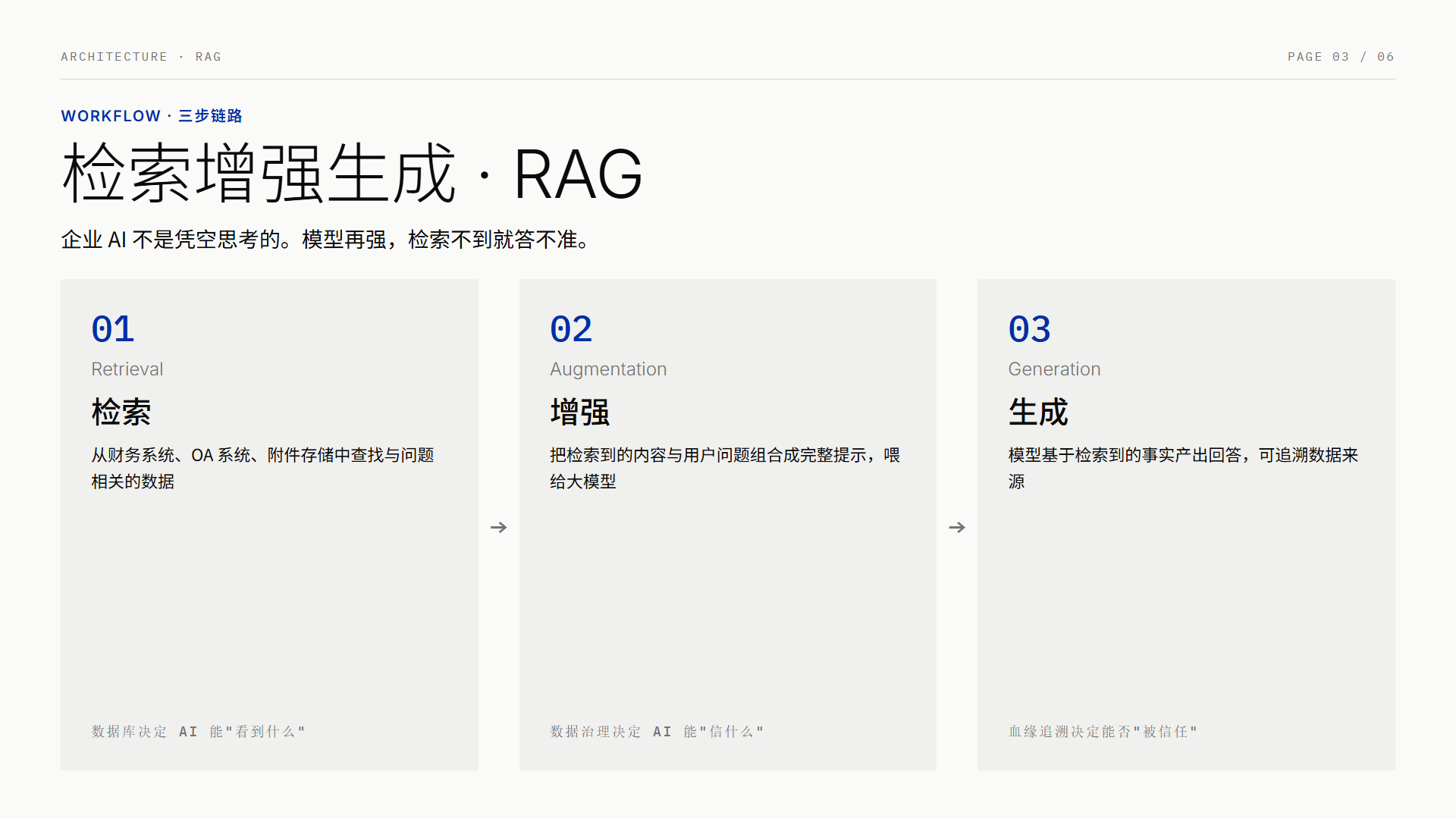Click the step number '02'
The height and width of the screenshot is (819, 1456).
[571, 329]
